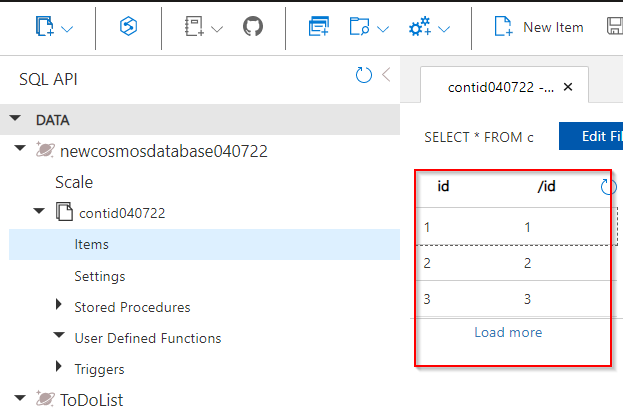Image resolution: width=623 pixels, height=409 pixels.
Task: Collapse the DATA section
Action: pyautogui.click(x=16, y=119)
